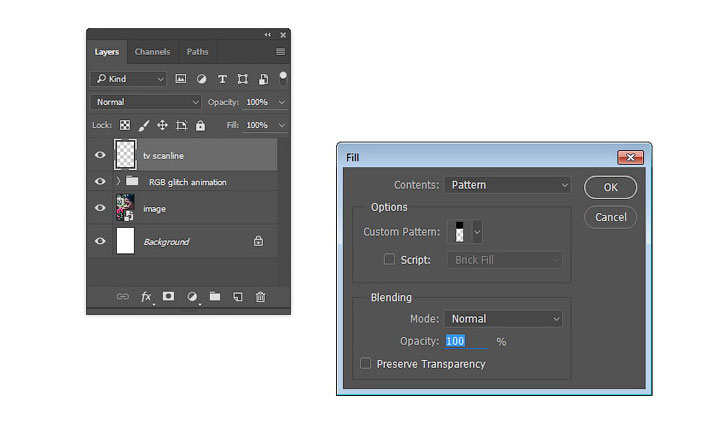Open layer style fx menu
The image size is (725, 430).
[146, 297]
